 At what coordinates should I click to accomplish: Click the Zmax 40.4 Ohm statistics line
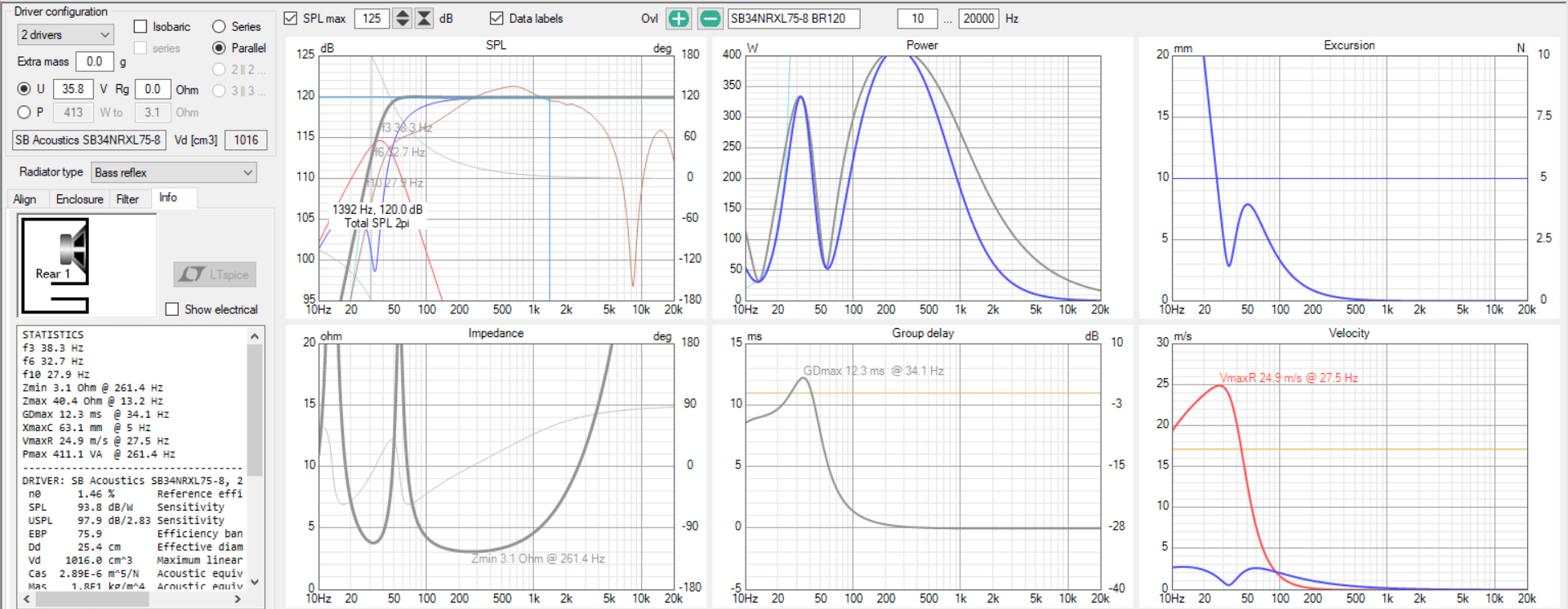point(92,401)
